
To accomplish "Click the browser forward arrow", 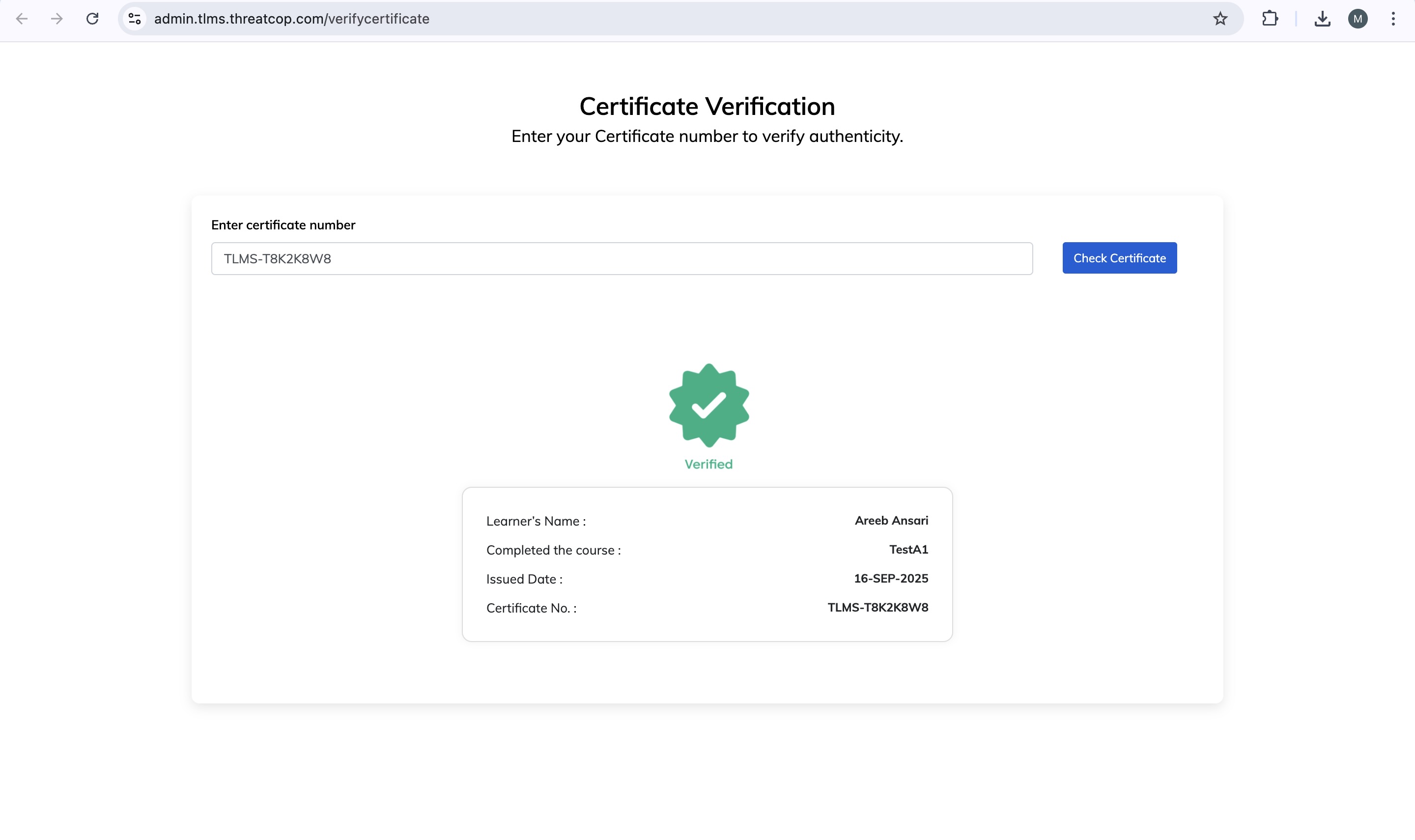I will pos(57,19).
